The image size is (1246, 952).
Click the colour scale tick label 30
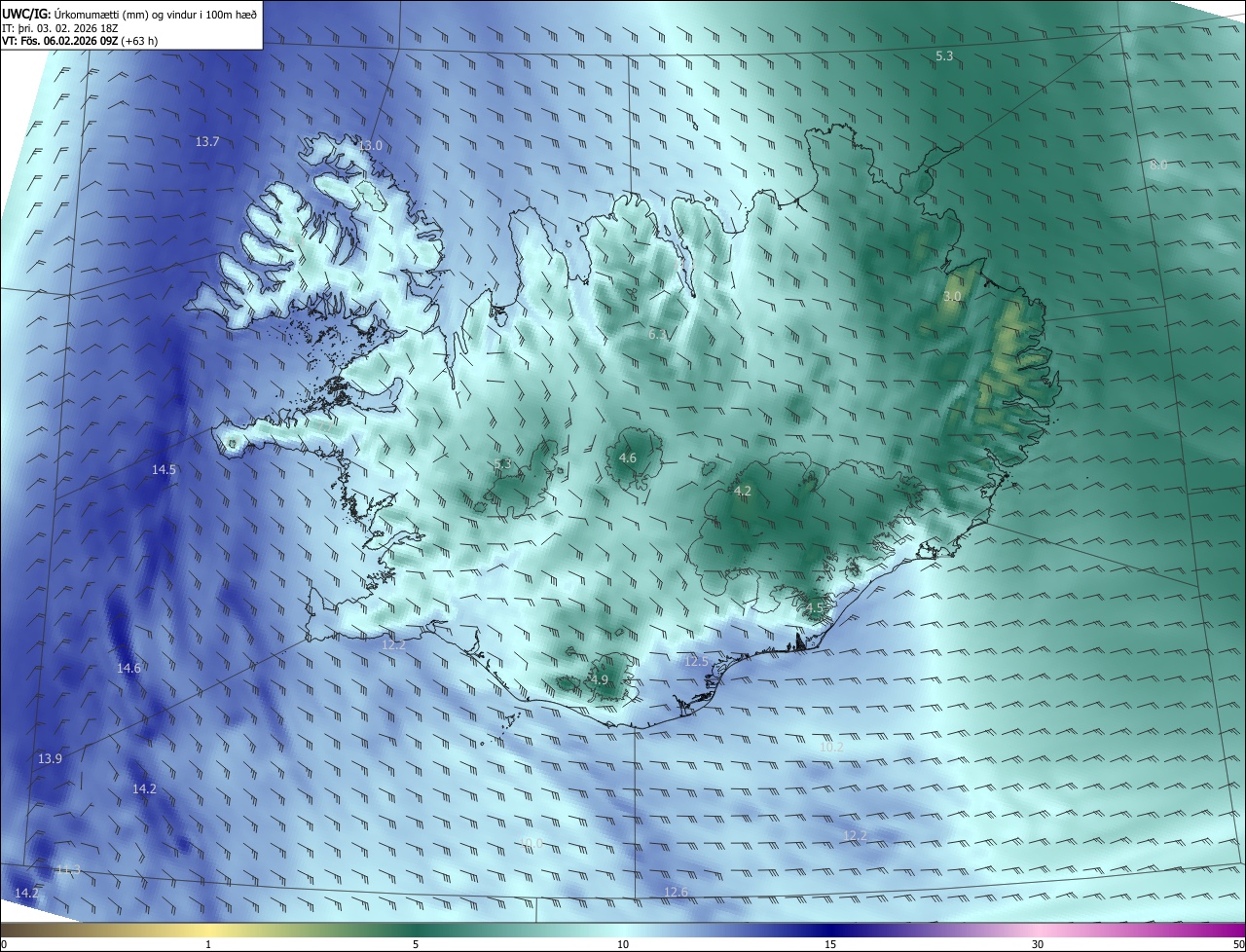tap(1038, 945)
